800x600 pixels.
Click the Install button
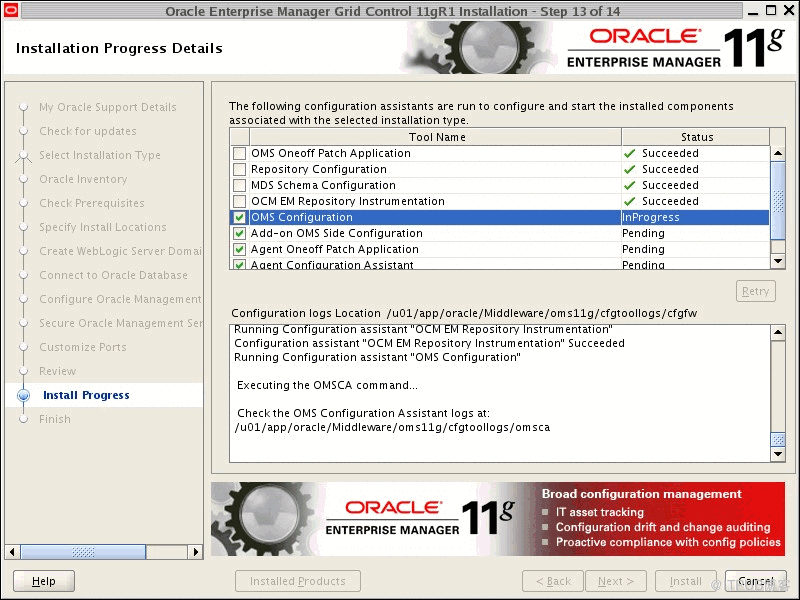click(686, 581)
